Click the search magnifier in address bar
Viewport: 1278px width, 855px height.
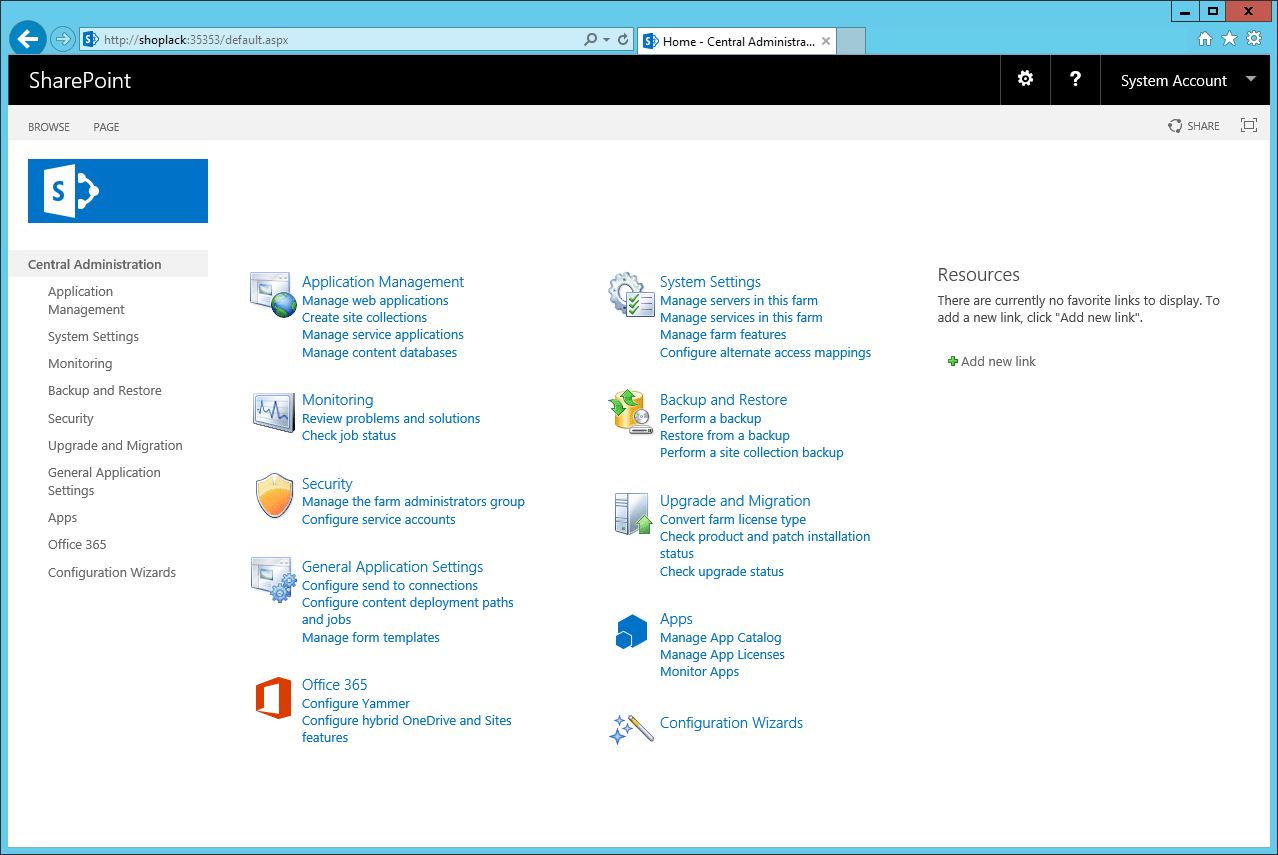click(x=591, y=40)
